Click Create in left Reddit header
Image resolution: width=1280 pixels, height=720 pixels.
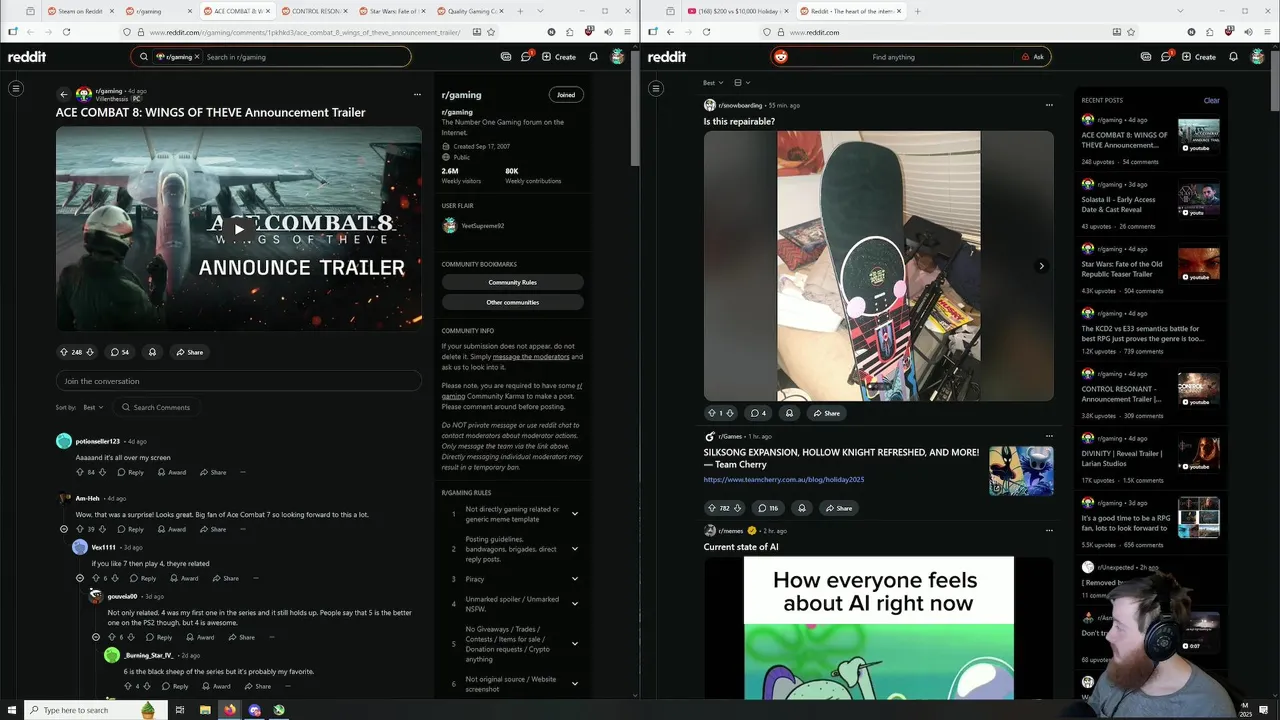559,57
